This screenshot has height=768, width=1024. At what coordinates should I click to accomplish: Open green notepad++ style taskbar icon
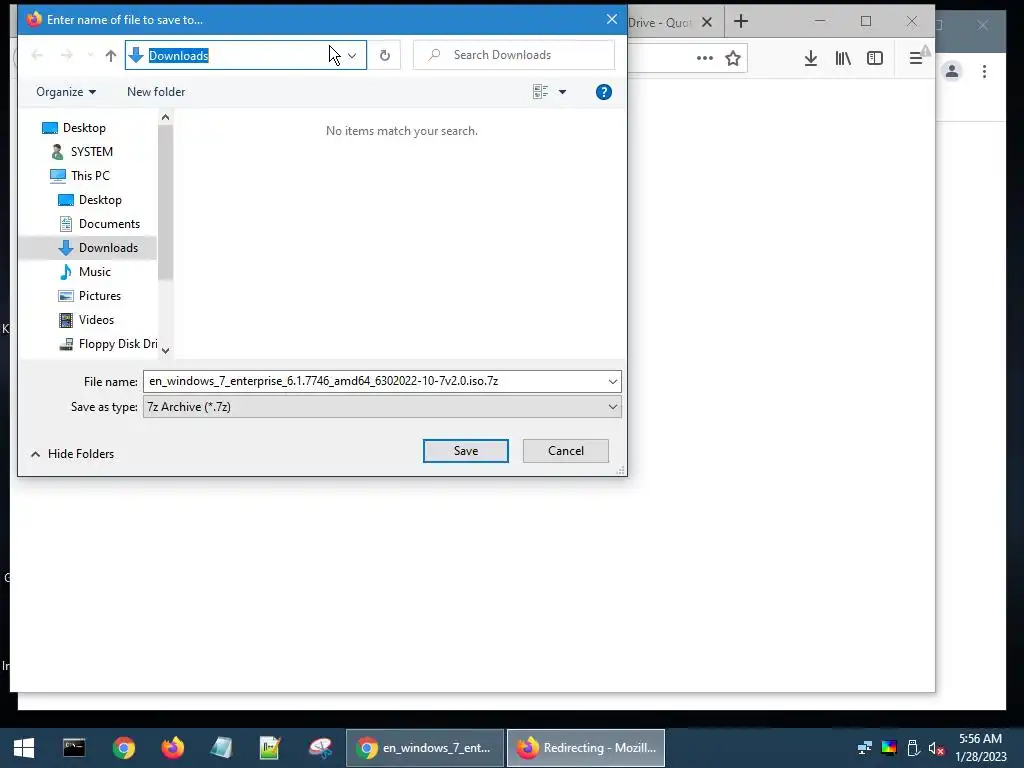[x=270, y=748]
